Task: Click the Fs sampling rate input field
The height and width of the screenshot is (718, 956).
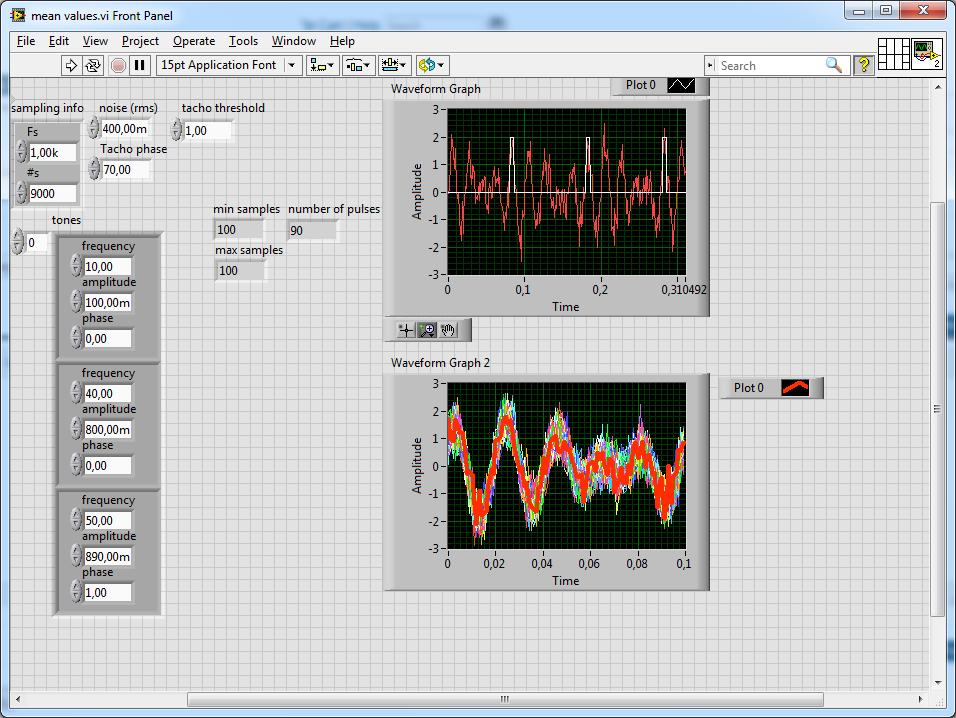Action: click(52, 153)
